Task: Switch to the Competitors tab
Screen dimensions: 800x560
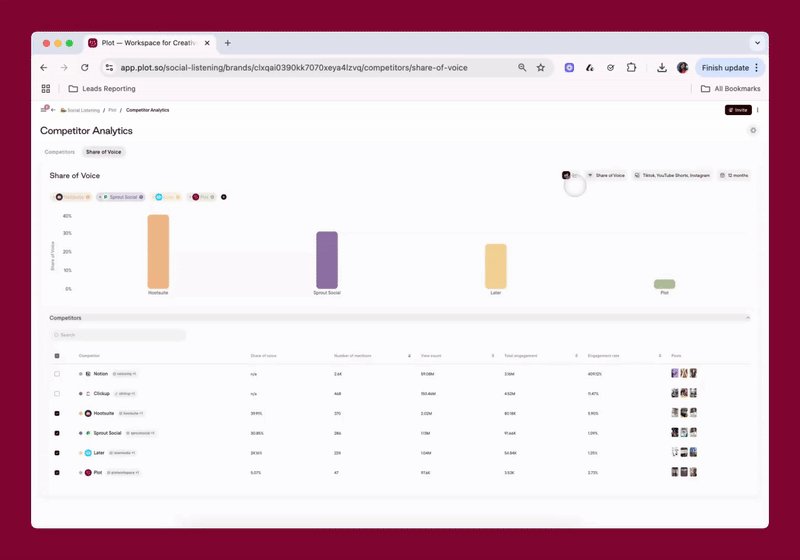Action: tap(60, 152)
